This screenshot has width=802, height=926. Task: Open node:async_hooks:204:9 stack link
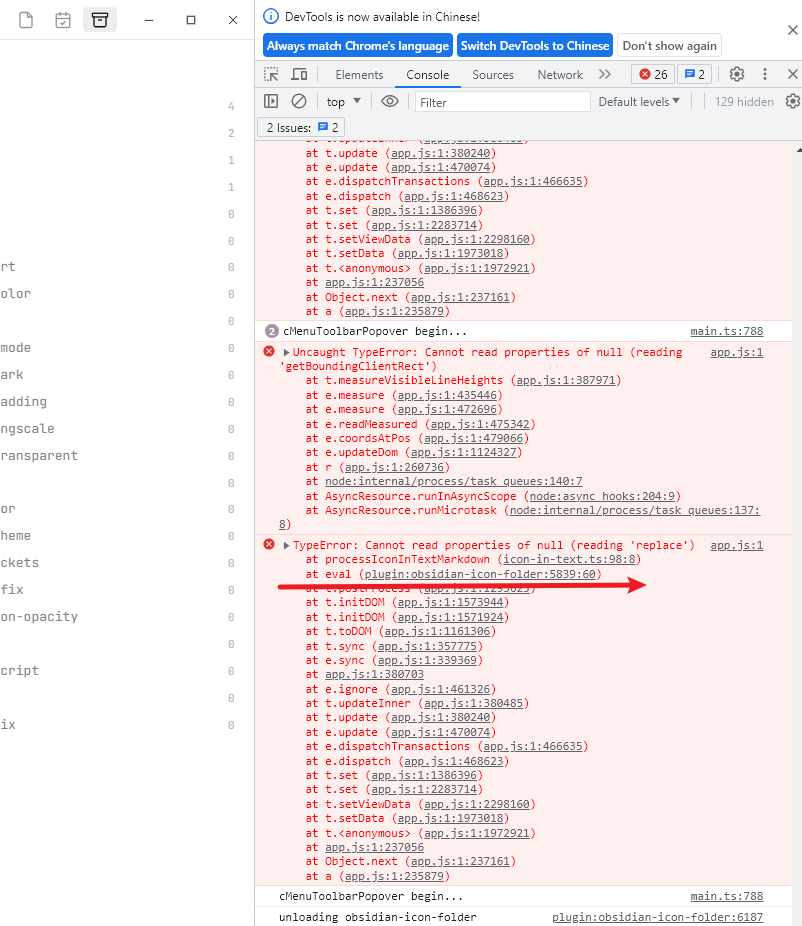(x=602, y=496)
